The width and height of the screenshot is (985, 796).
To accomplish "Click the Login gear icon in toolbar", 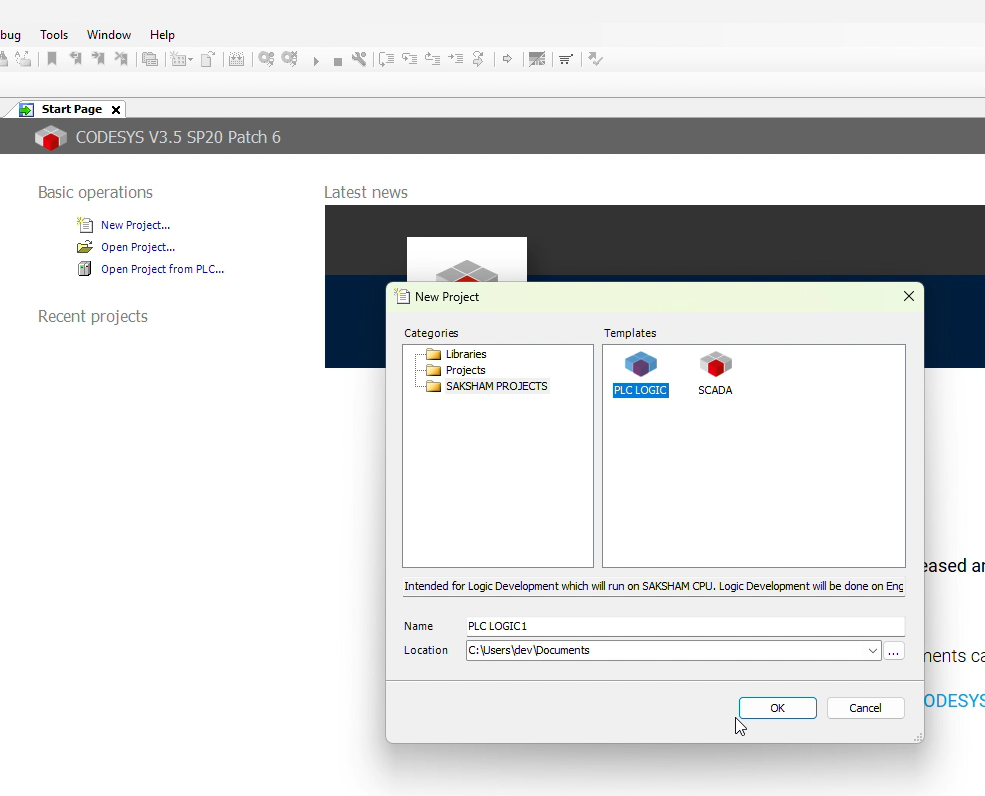I will 266,59.
